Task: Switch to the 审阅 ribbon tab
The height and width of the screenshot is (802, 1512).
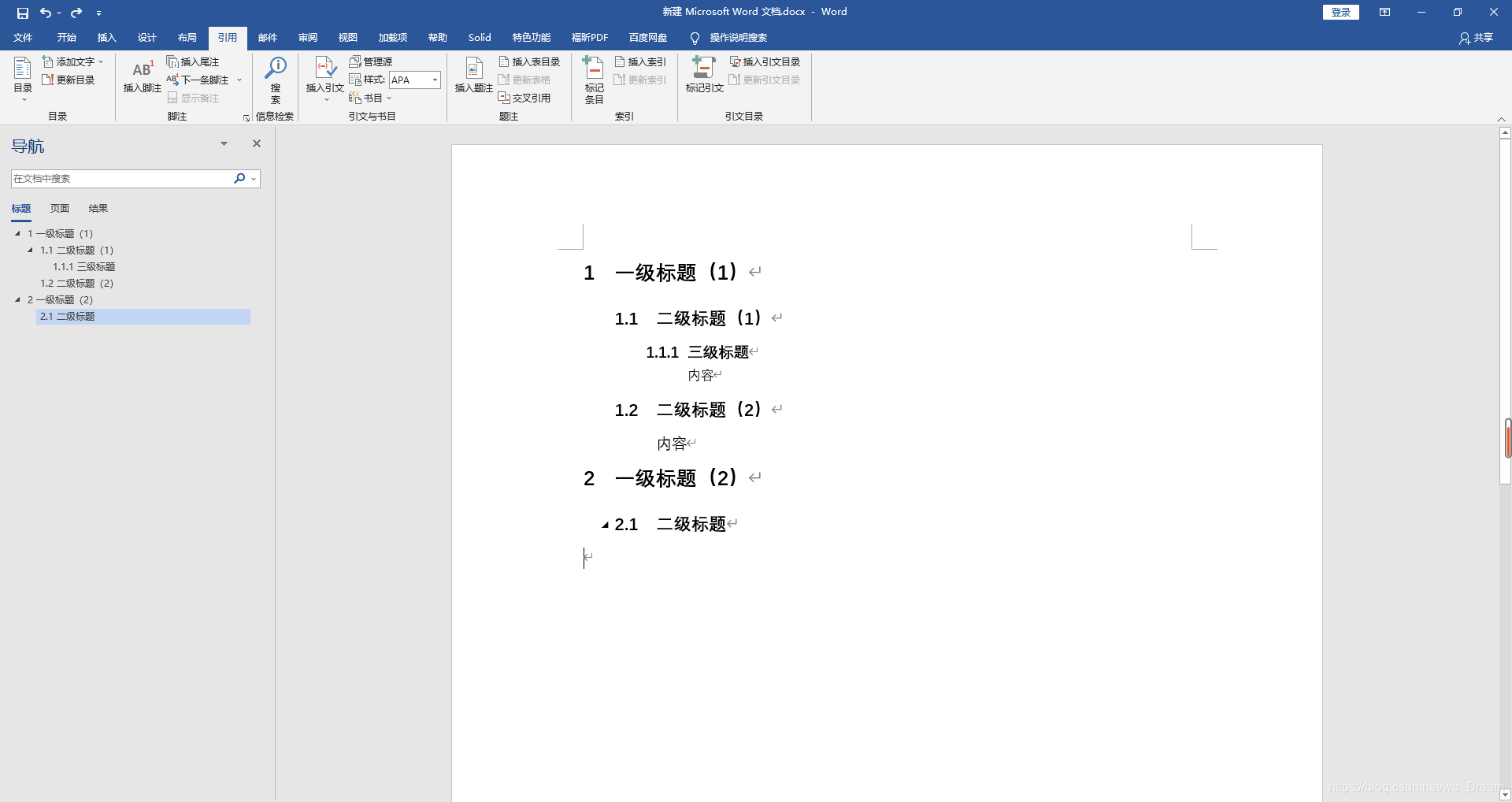Action: point(307,38)
